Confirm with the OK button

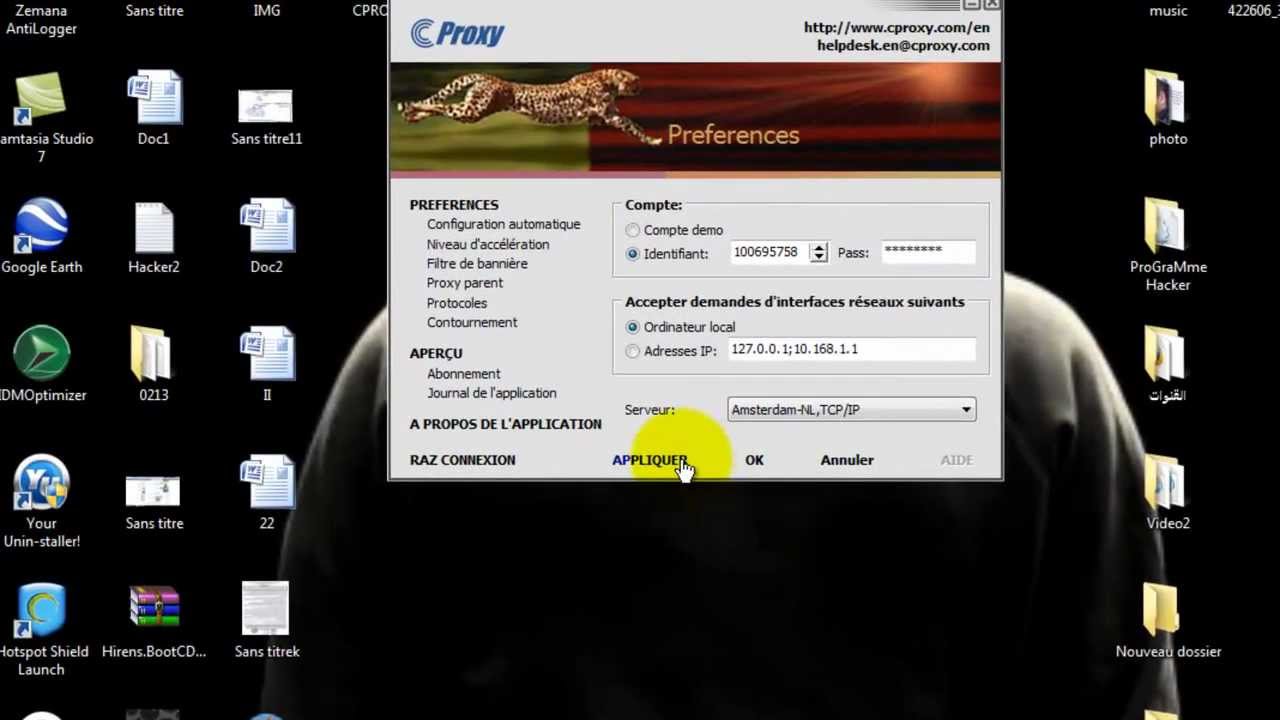754,460
